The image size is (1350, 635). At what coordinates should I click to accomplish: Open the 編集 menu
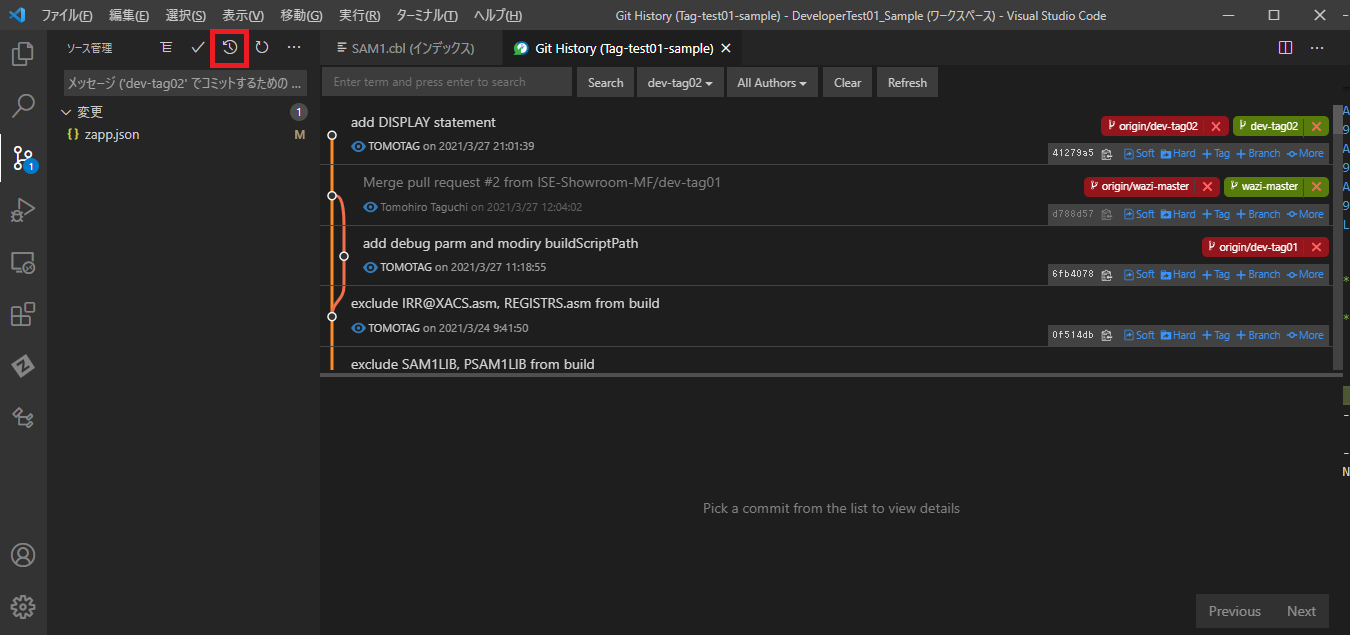[129, 16]
